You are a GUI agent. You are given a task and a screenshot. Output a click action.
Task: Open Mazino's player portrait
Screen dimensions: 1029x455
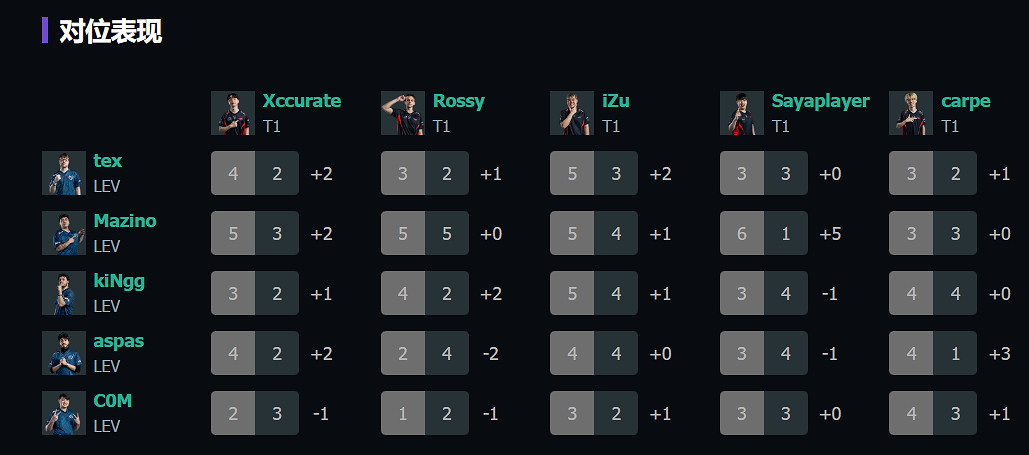[64, 233]
